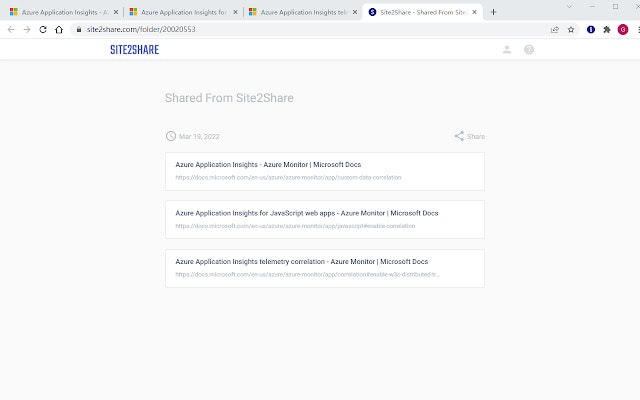Click the share page icon in address bar
The image size is (640, 400).
click(x=555, y=29)
